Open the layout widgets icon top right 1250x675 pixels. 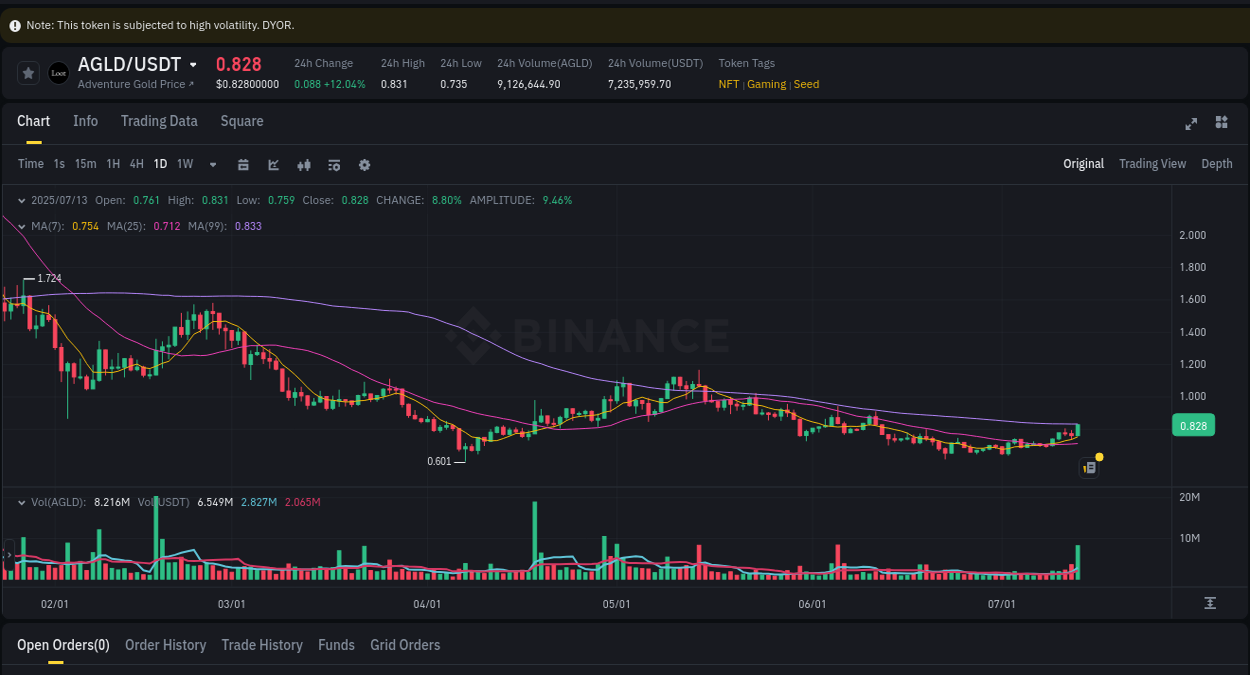1221,122
